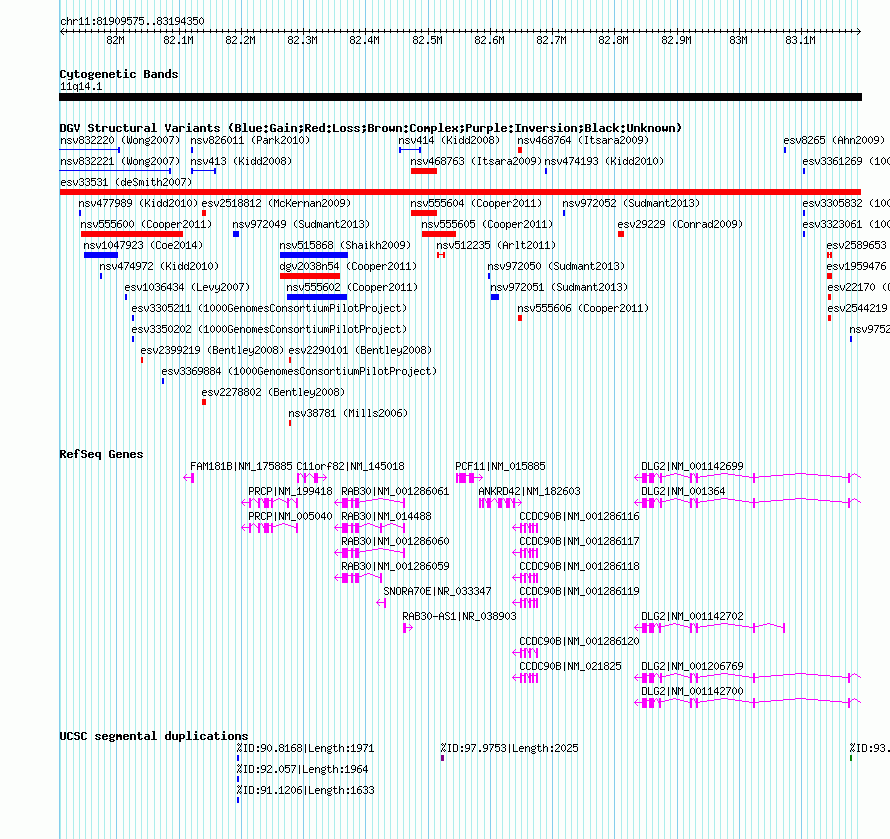Select the FAM181B|NM_175885 gene glyph
This screenshot has width=890, height=839.
188,478
